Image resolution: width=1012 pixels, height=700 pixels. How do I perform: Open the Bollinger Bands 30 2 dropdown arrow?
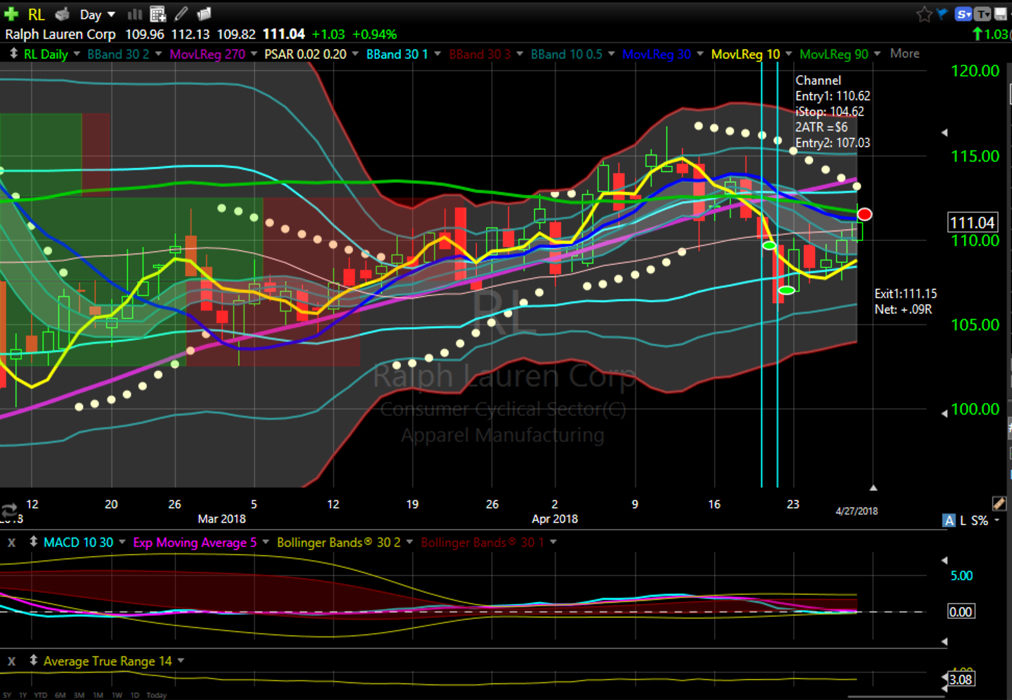[x=409, y=543]
